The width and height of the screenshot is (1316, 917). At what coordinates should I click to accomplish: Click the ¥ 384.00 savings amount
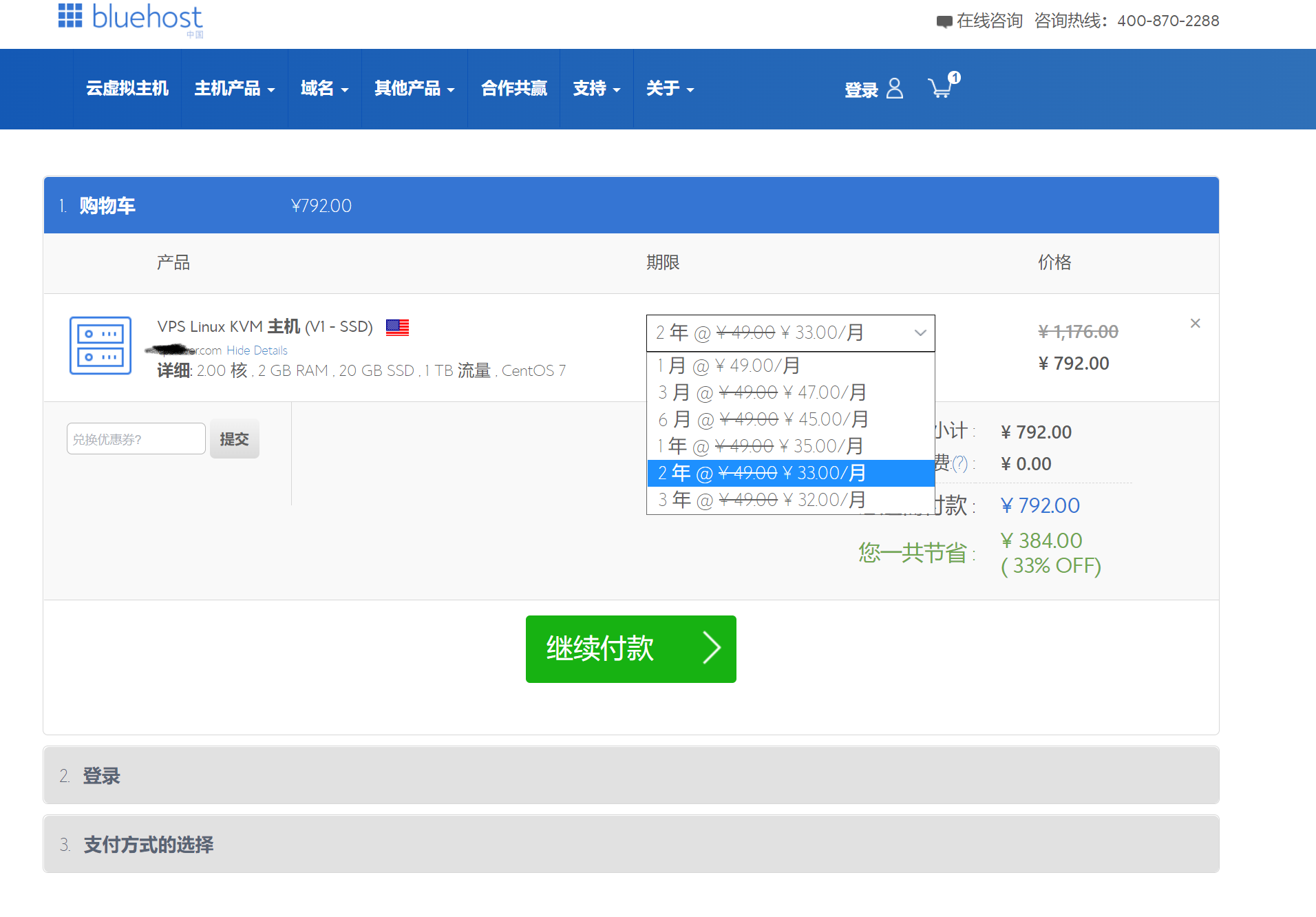click(1041, 541)
